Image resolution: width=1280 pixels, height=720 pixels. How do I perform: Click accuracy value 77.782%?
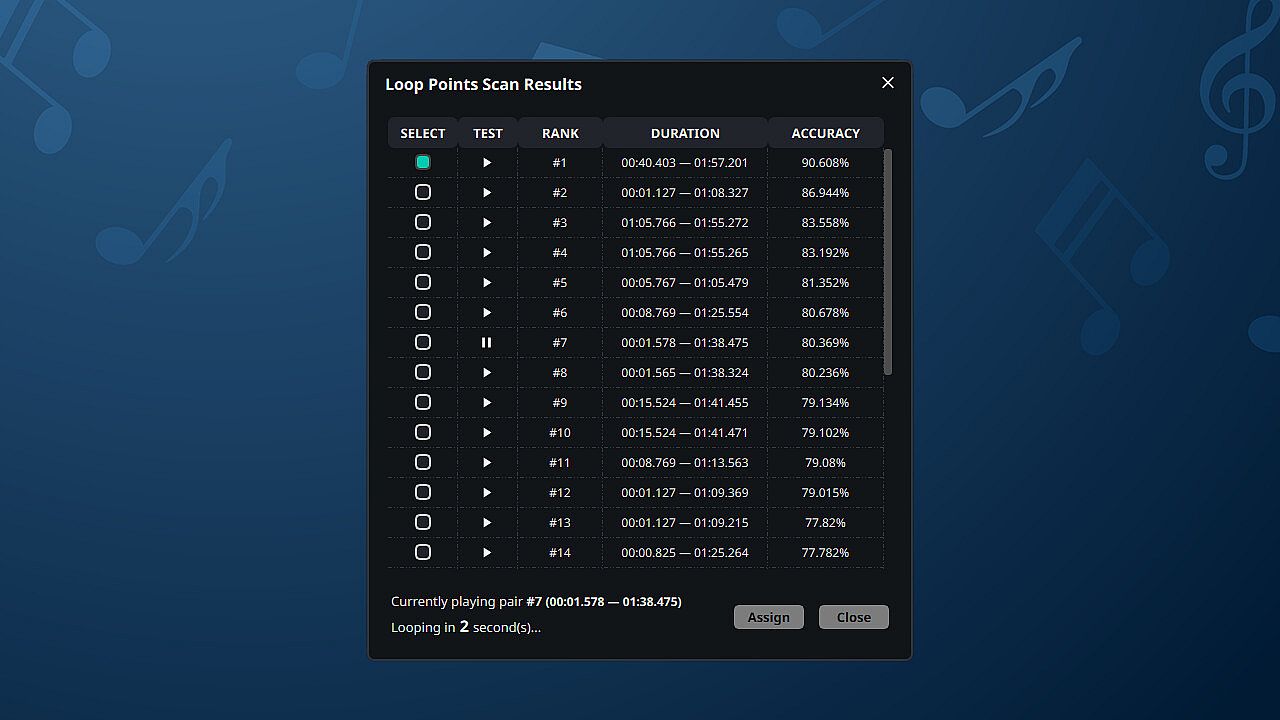tap(826, 552)
